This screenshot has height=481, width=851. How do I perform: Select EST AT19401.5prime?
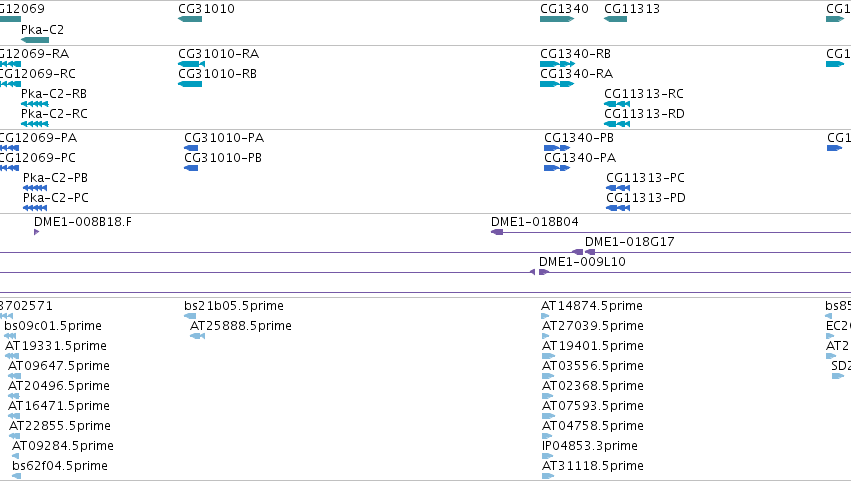click(x=593, y=346)
